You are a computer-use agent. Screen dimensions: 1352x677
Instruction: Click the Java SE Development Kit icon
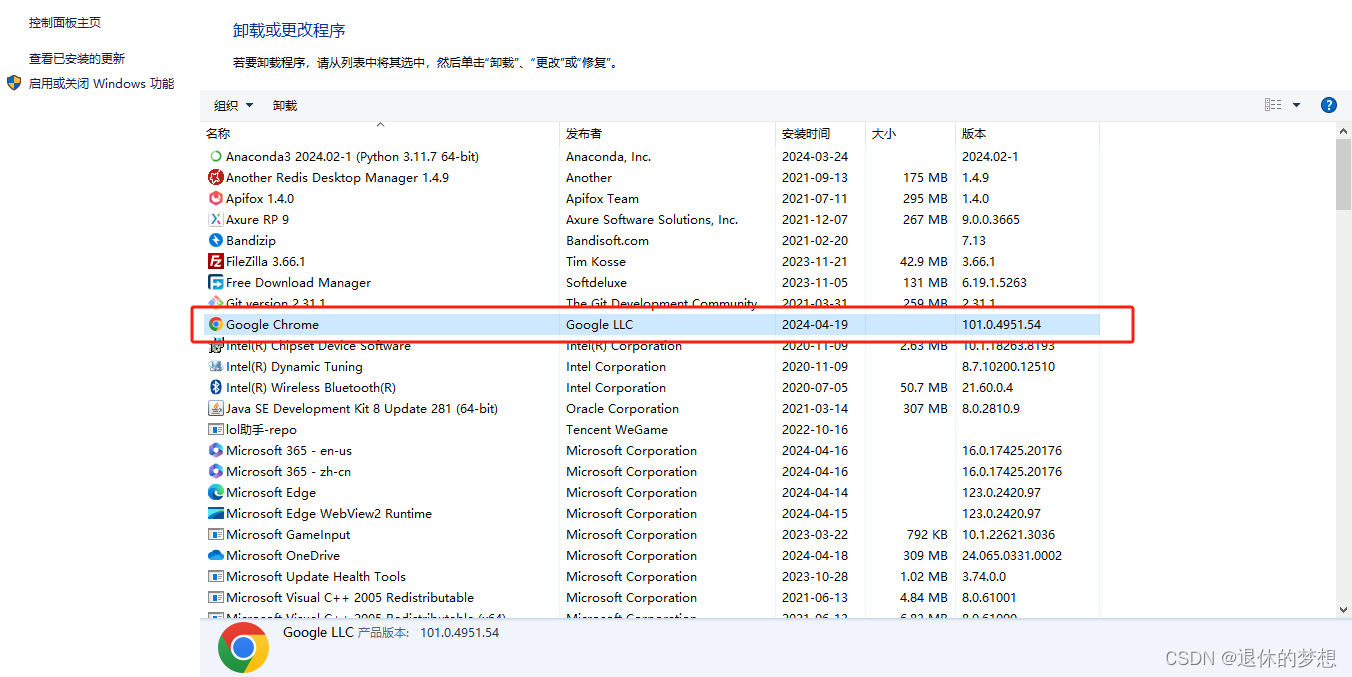coord(215,408)
